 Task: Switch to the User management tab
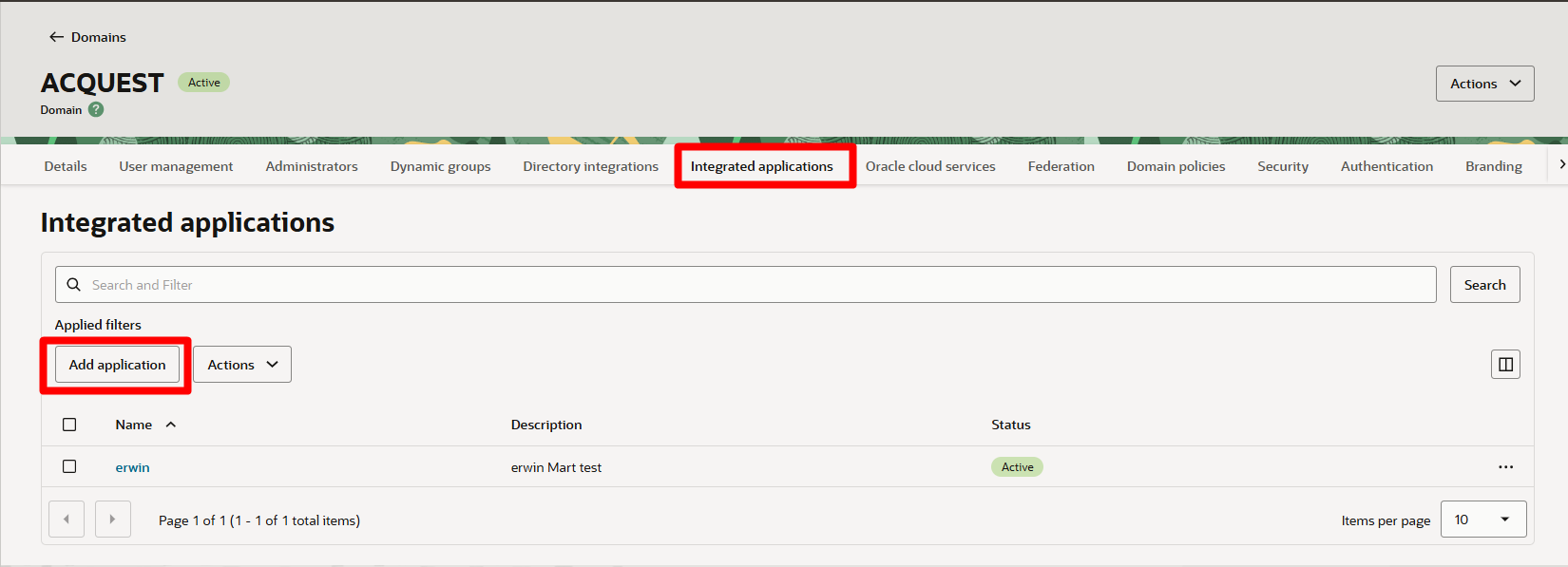[x=176, y=166]
